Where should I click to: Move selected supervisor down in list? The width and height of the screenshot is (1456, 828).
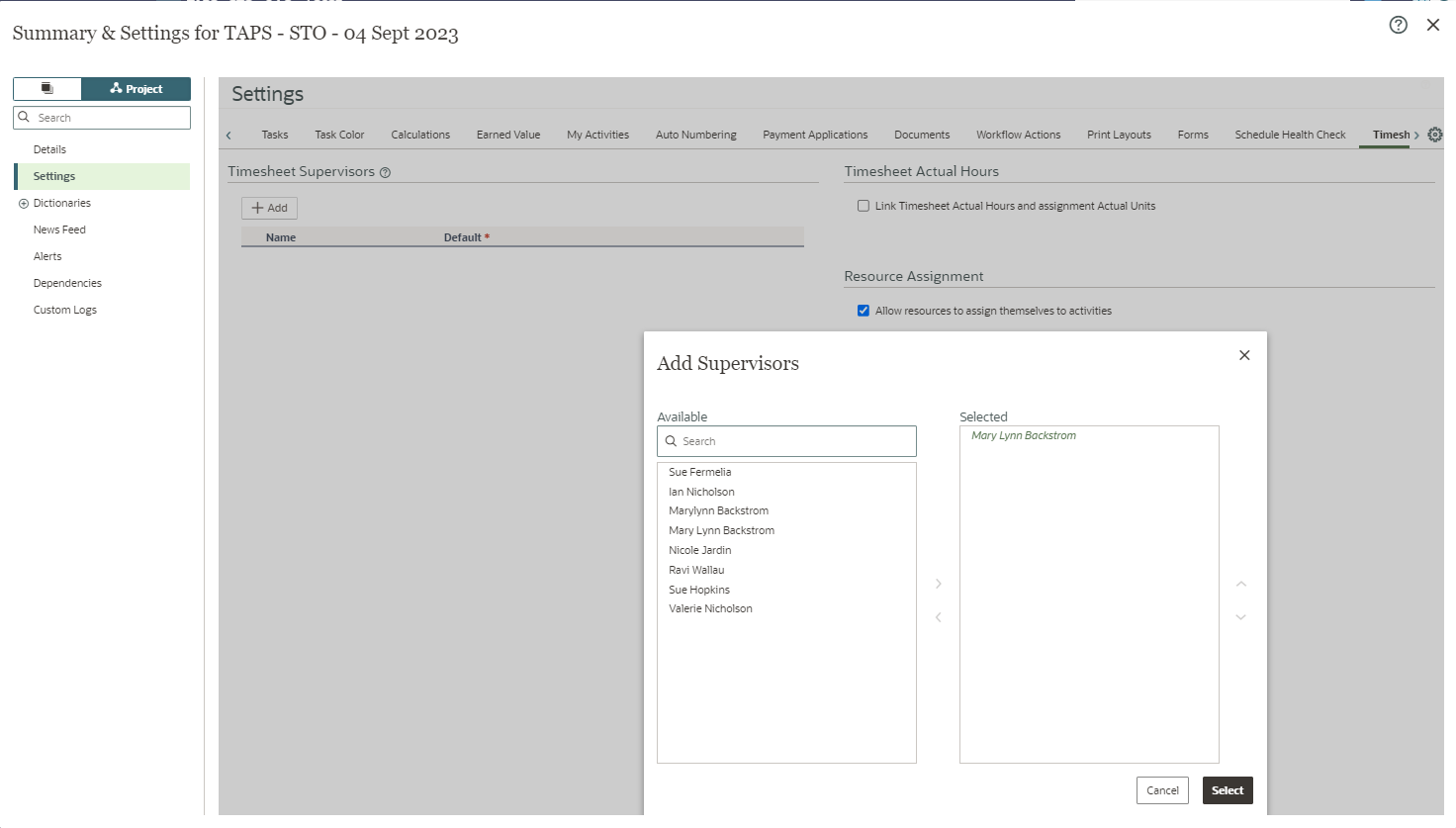tap(1240, 617)
